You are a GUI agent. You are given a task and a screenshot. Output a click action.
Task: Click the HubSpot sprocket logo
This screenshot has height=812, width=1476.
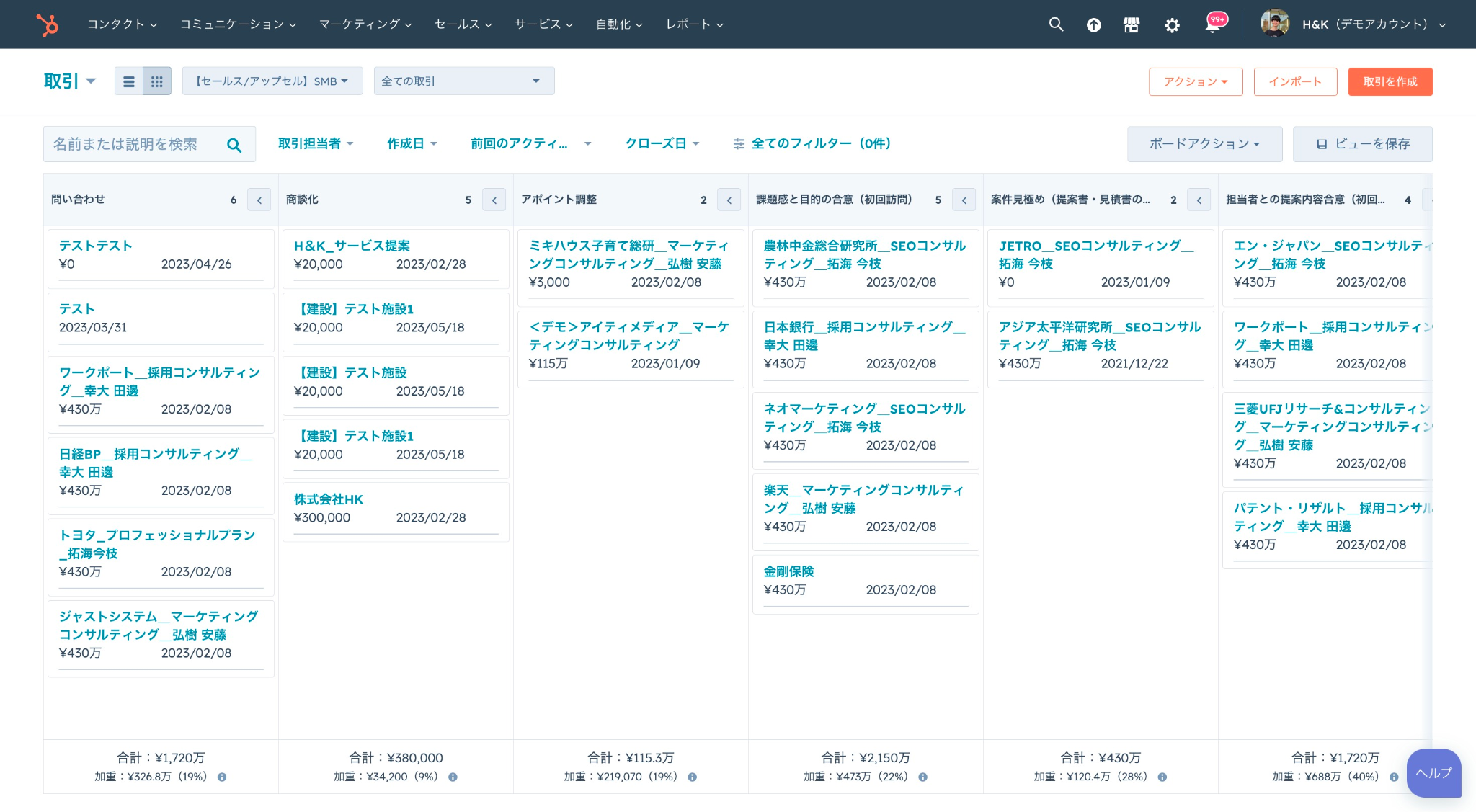(x=48, y=24)
